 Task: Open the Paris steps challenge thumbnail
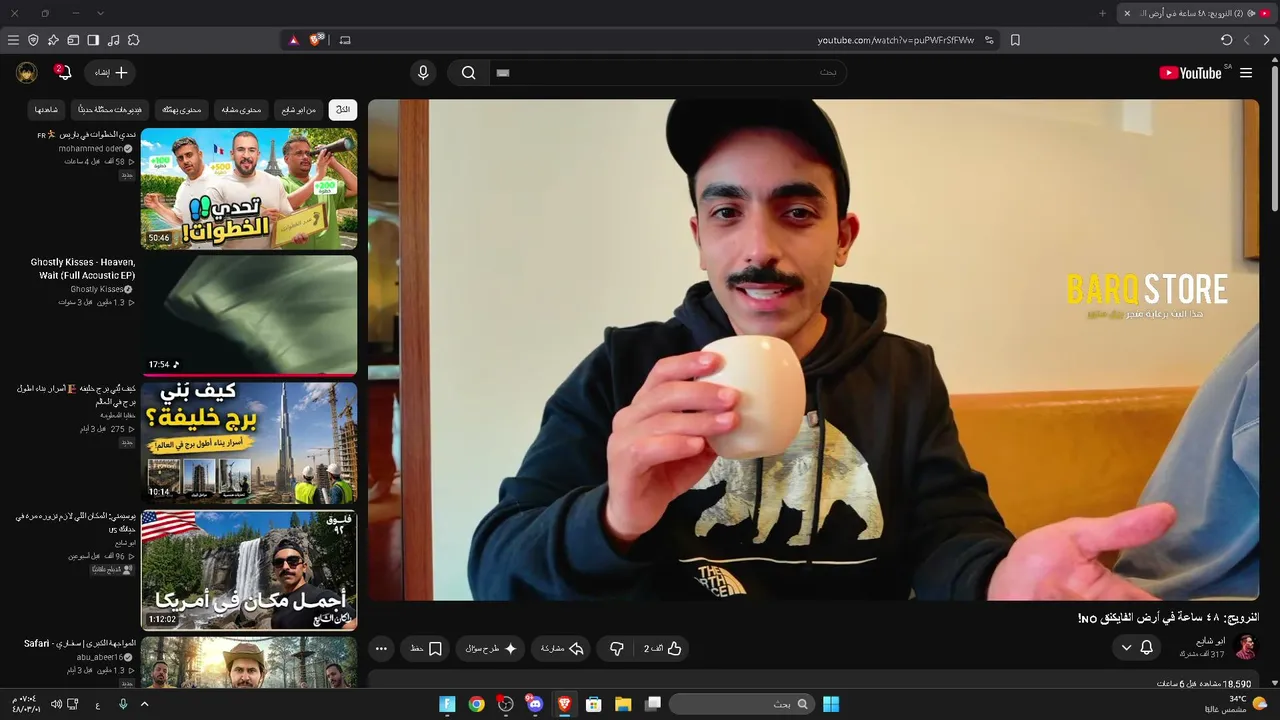pos(249,188)
